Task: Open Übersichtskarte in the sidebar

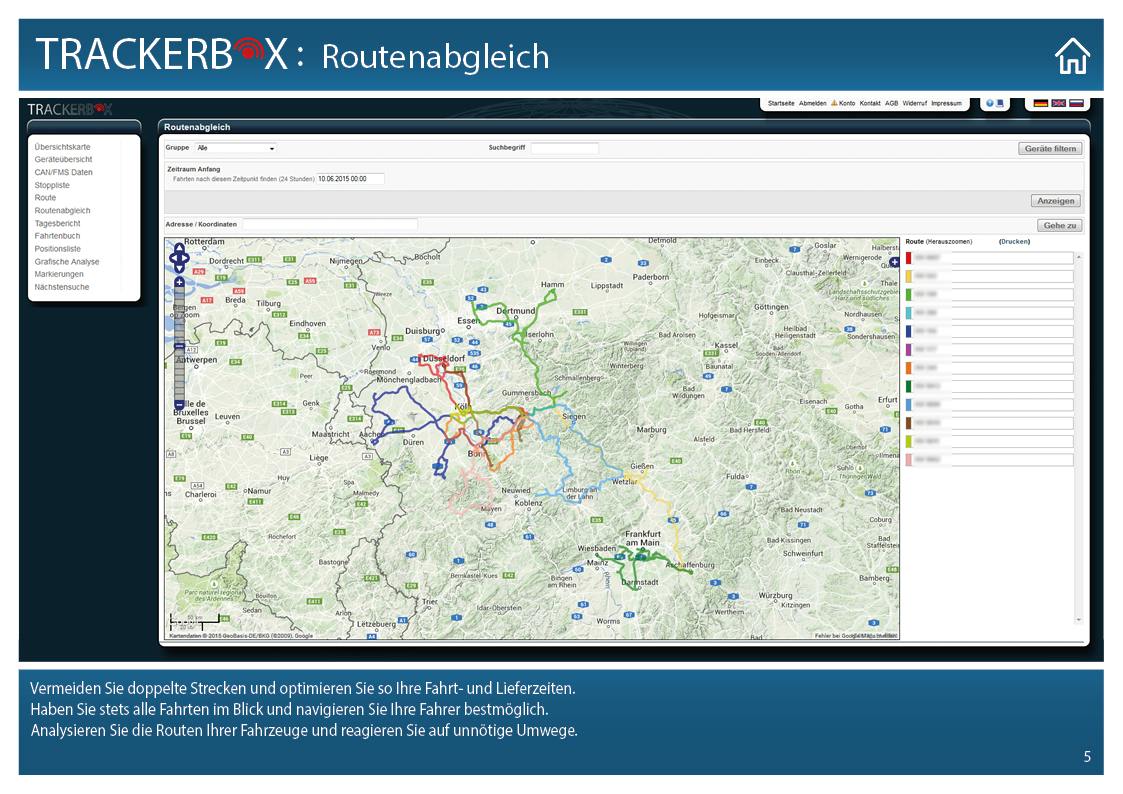Action: 62,147
